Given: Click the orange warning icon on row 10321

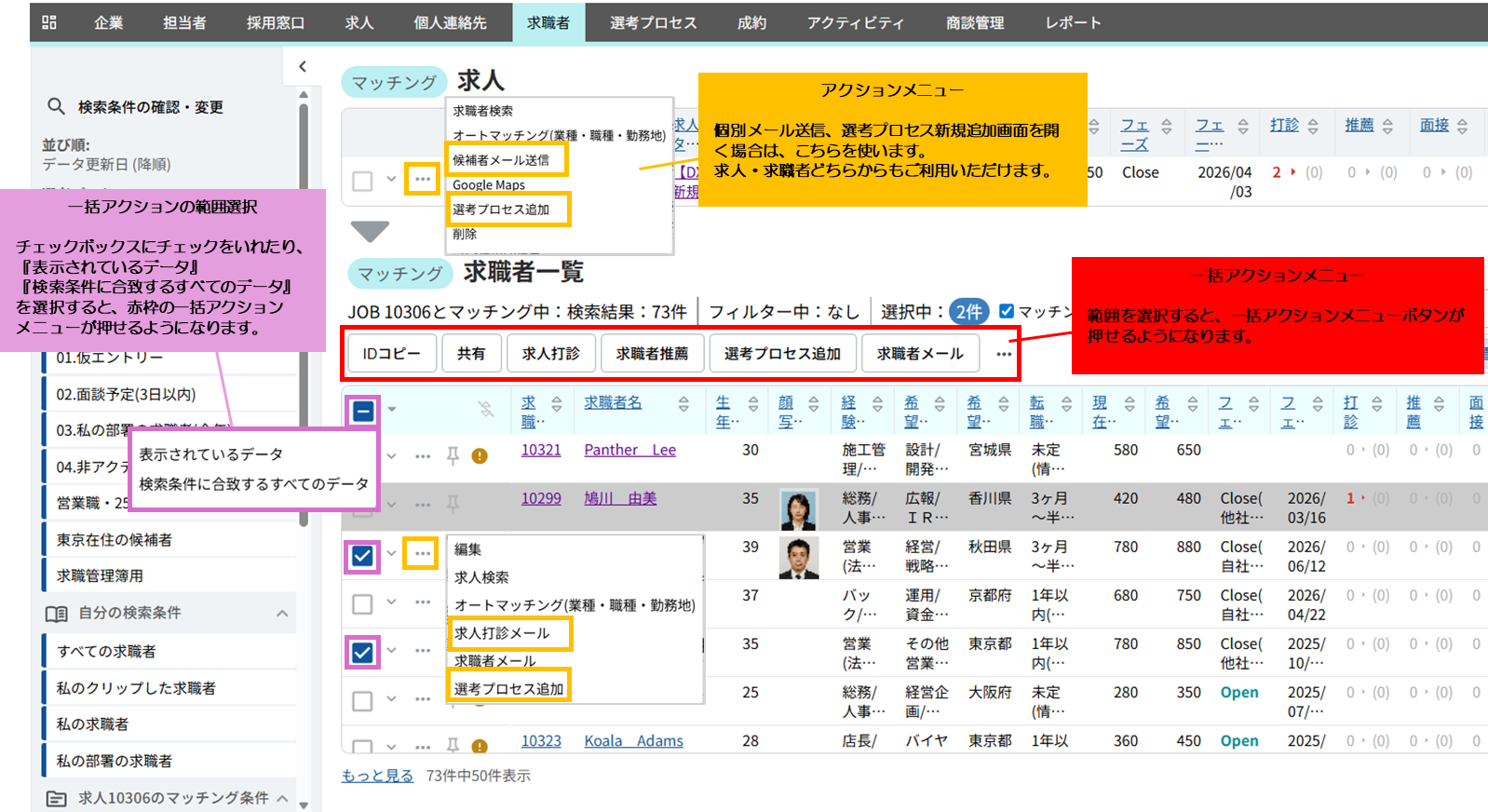Looking at the screenshot, I should [480, 456].
